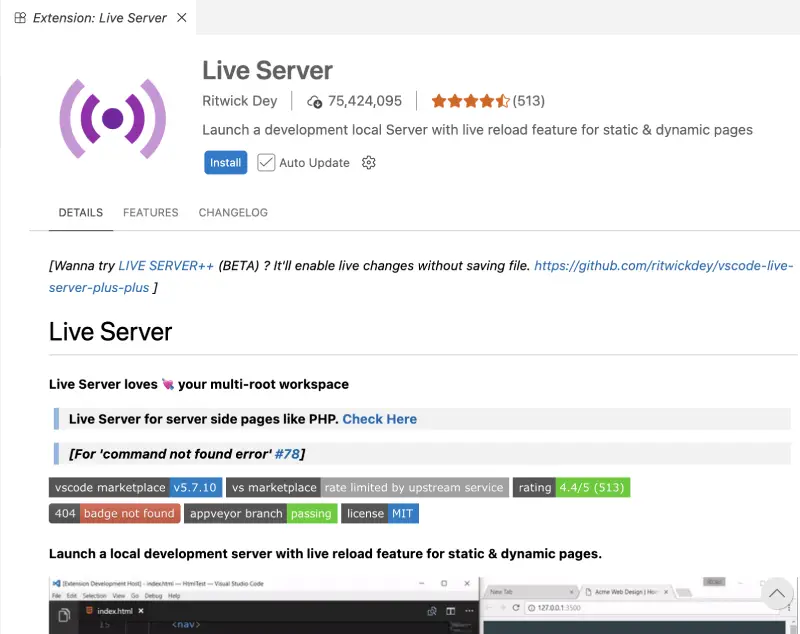Click the Live Server extension logo
Image resolution: width=800 pixels, height=634 pixels.
pyautogui.click(x=113, y=116)
